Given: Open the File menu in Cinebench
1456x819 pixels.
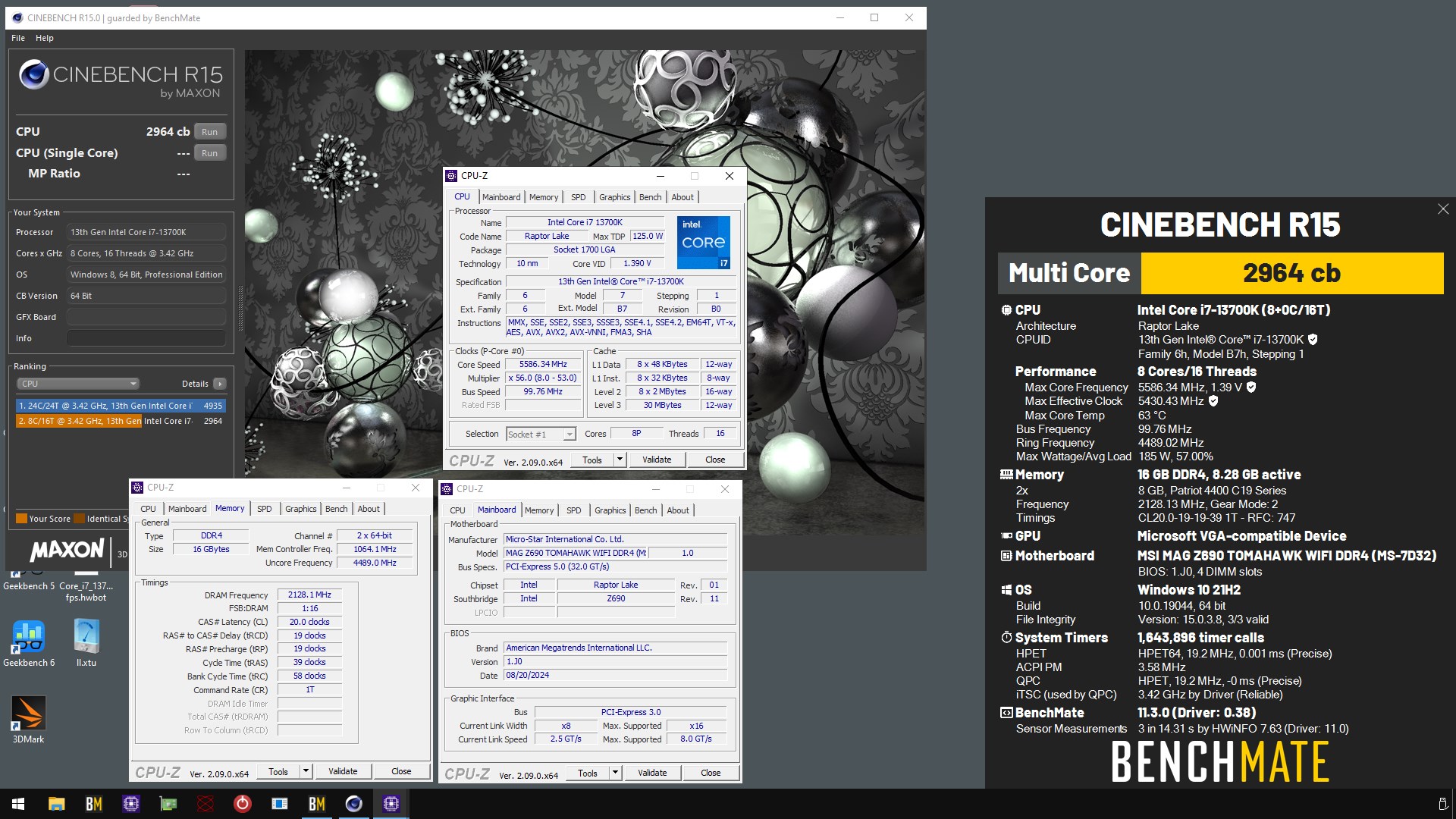Looking at the screenshot, I should click(x=18, y=38).
